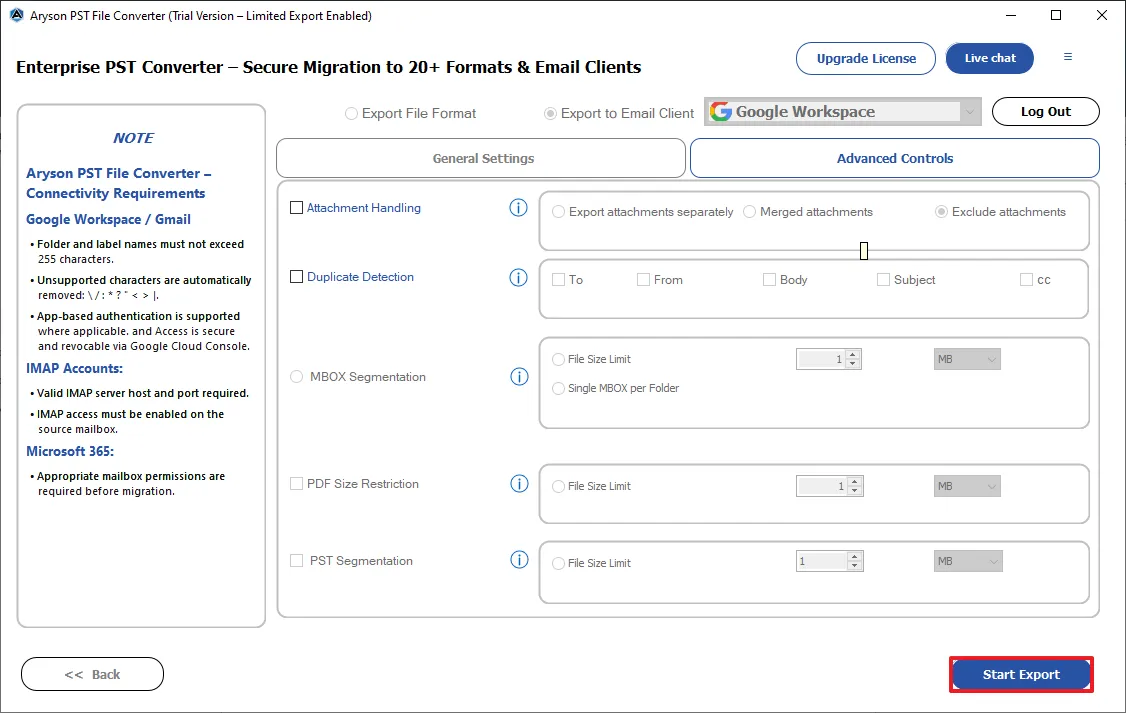
Task: Decrease PST file size limit value
Action: [x=855, y=565]
